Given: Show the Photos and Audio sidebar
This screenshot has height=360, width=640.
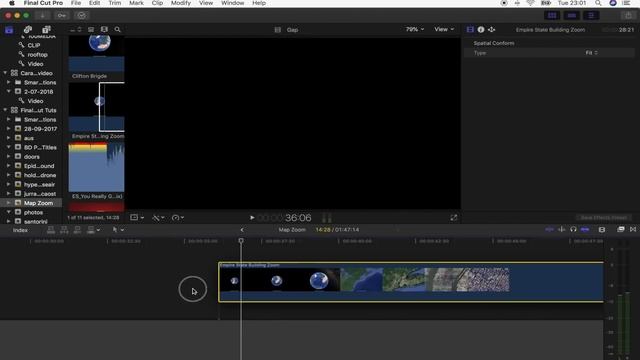Looking at the screenshot, I should point(28,29).
